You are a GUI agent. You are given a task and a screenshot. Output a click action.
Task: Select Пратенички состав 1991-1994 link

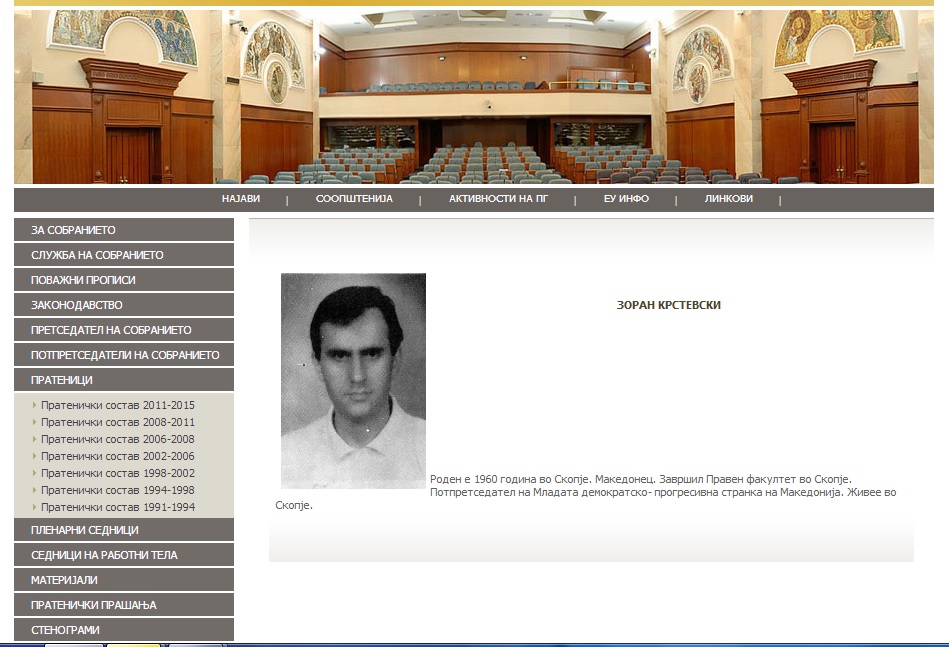pos(117,508)
